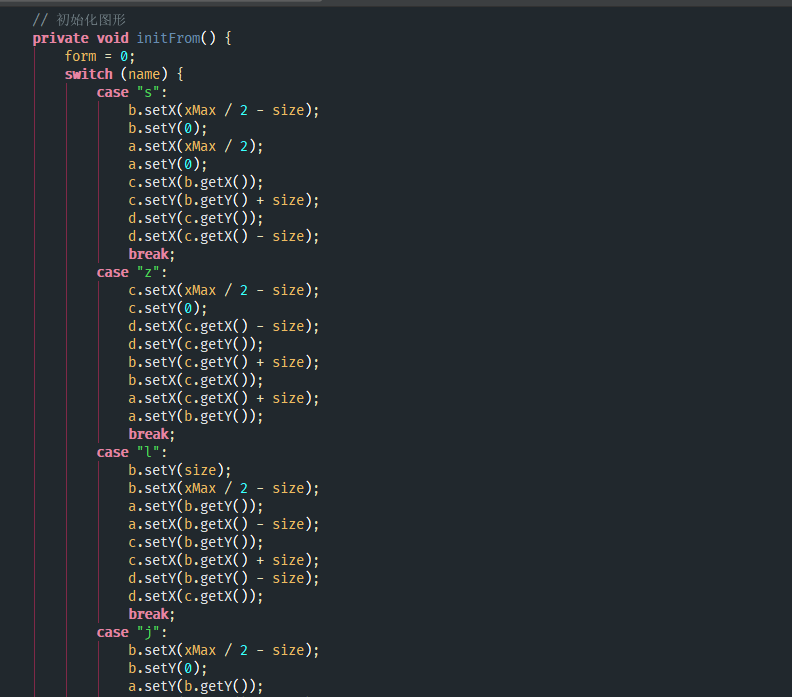The width and height of the screenshot is (792, 697).
Task: Click the c.setY(0); line
Action: pyautogui.click(x=168, y=308)
